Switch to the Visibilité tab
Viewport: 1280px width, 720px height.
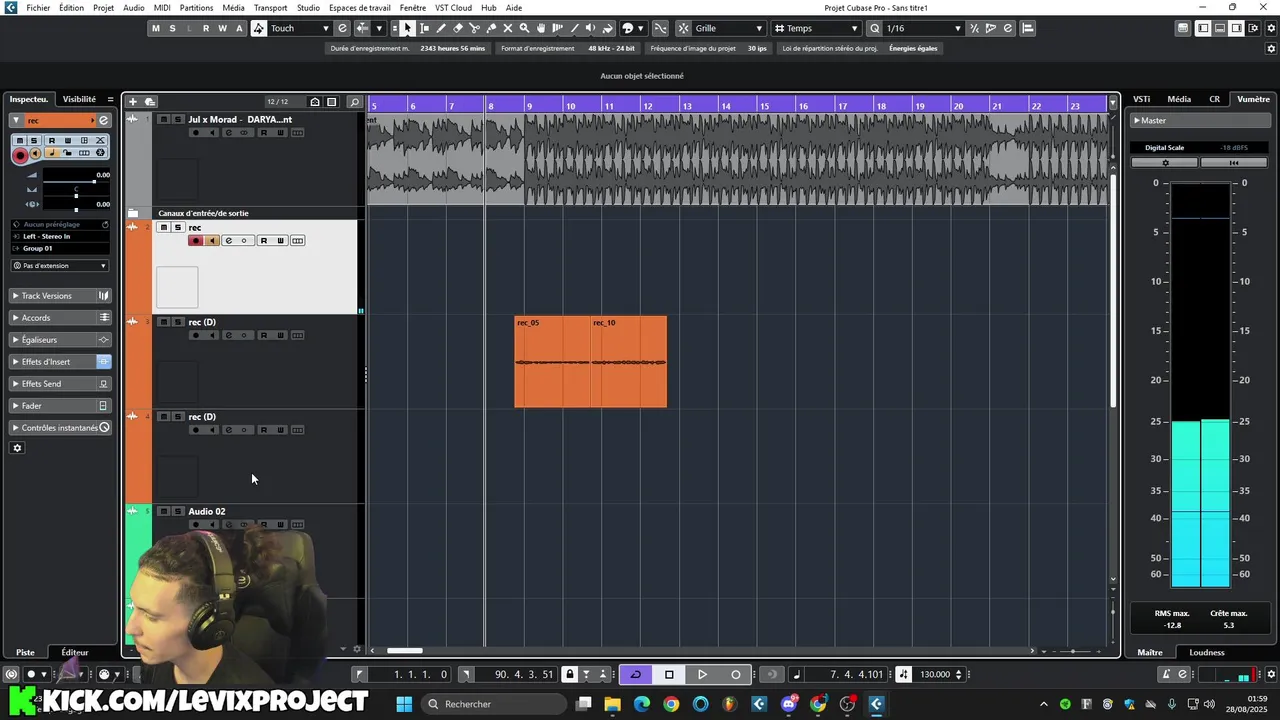tap(79, 99)
